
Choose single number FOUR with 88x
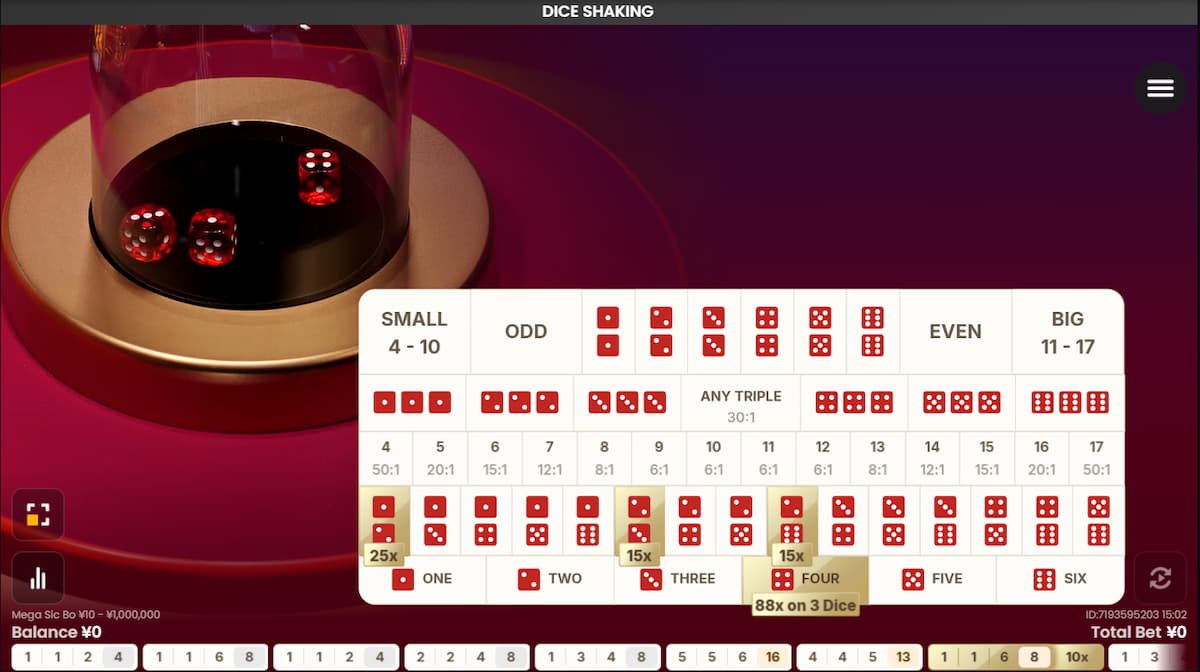click(x=805, y=579)
